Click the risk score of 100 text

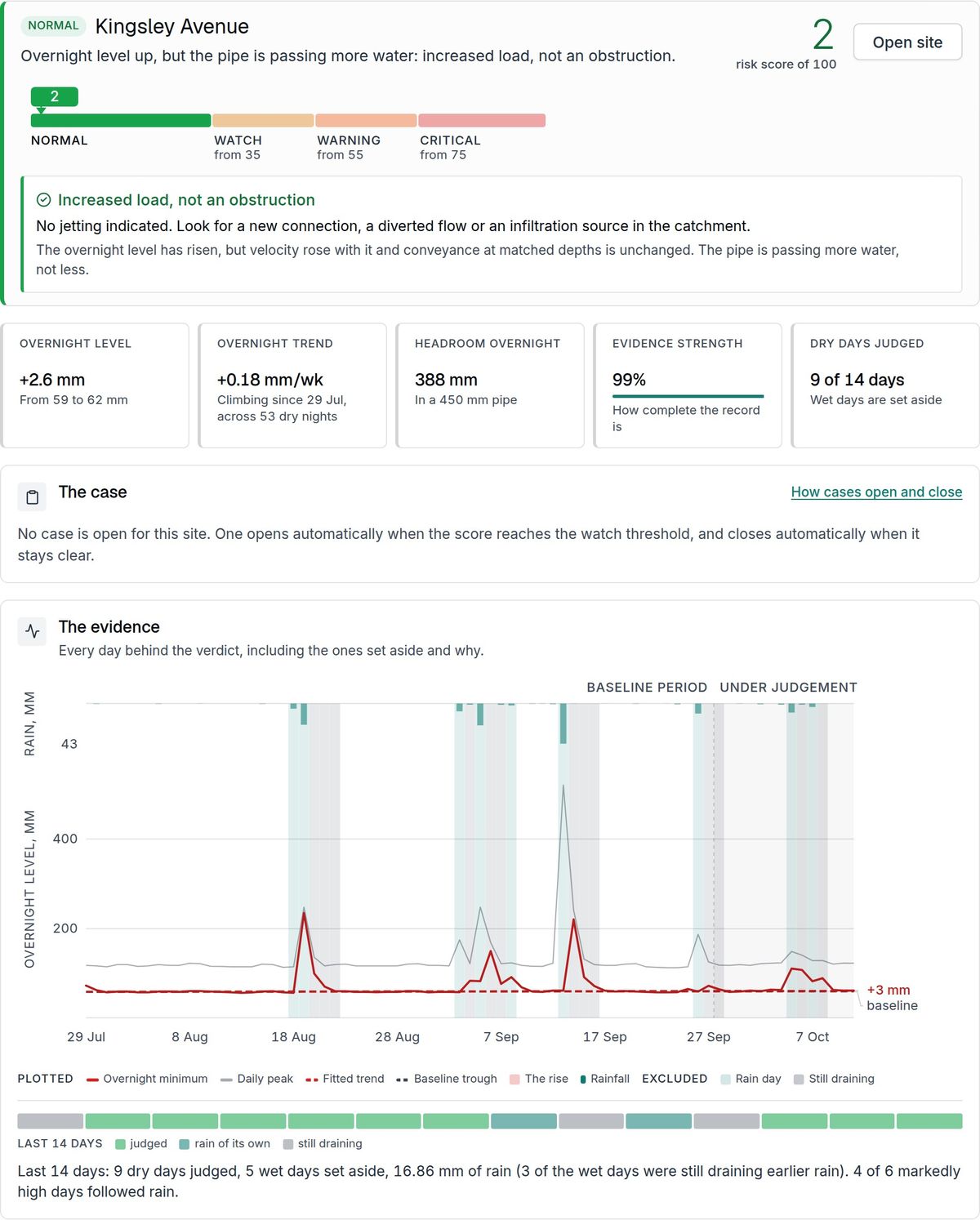(x=786, y=65)
